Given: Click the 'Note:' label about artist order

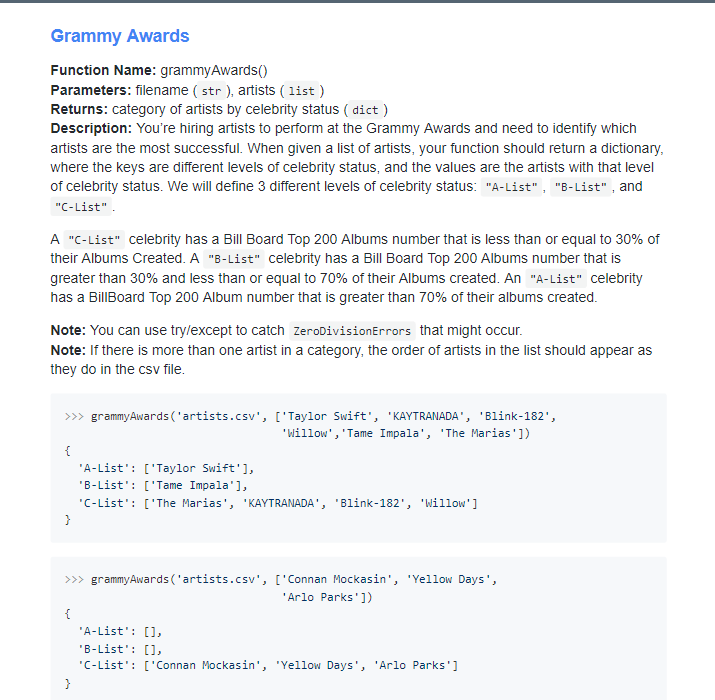Looking at the screenshot, I should [x=68, y=350].
